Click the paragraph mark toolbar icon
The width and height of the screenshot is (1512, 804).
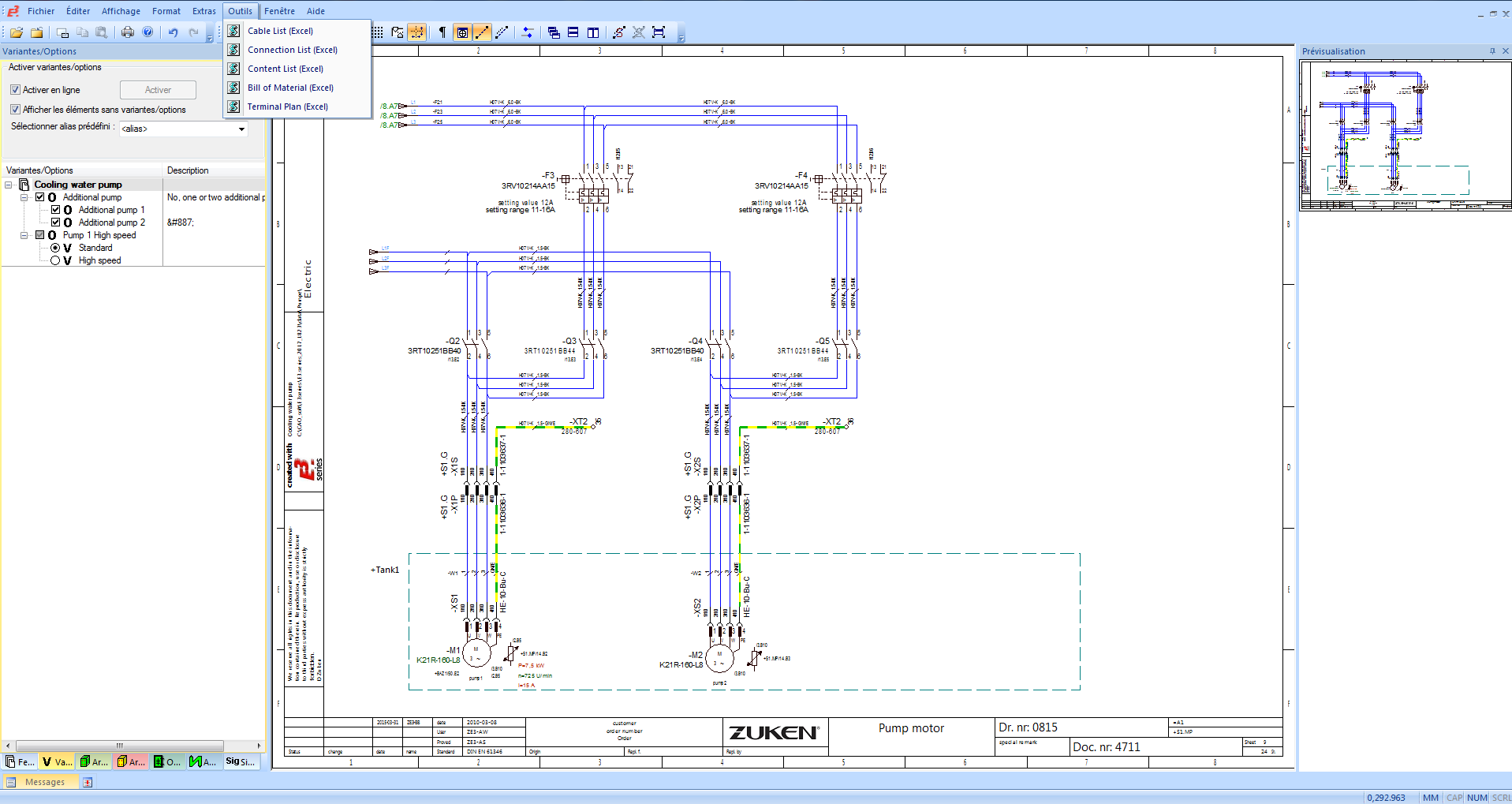click(x=442, y=32)
